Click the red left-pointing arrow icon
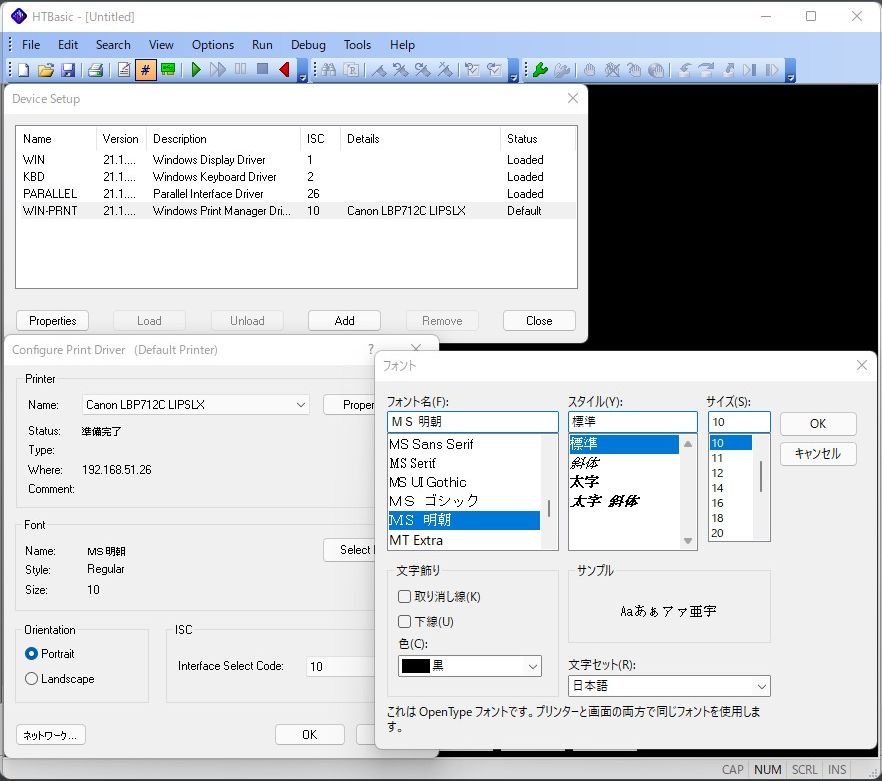Viewport: 882px width, 781px height. (x=284, y=70)
